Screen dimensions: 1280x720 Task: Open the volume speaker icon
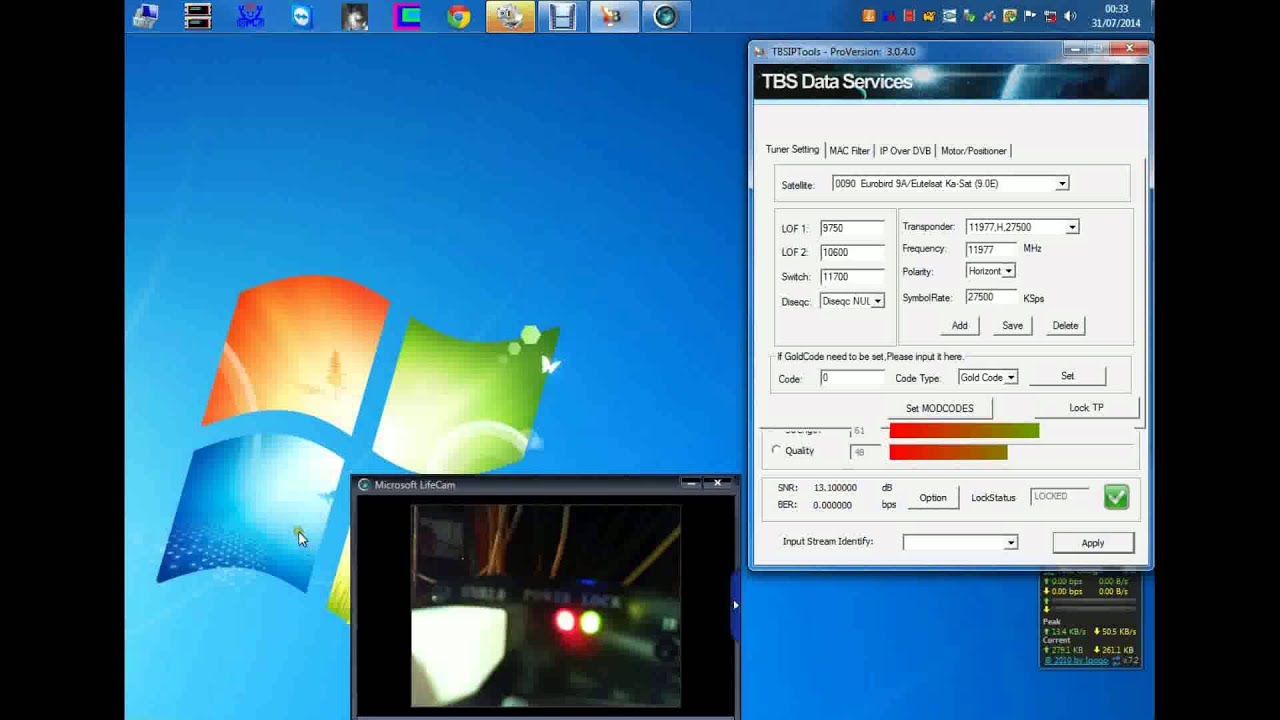(x=1070, y=16)
